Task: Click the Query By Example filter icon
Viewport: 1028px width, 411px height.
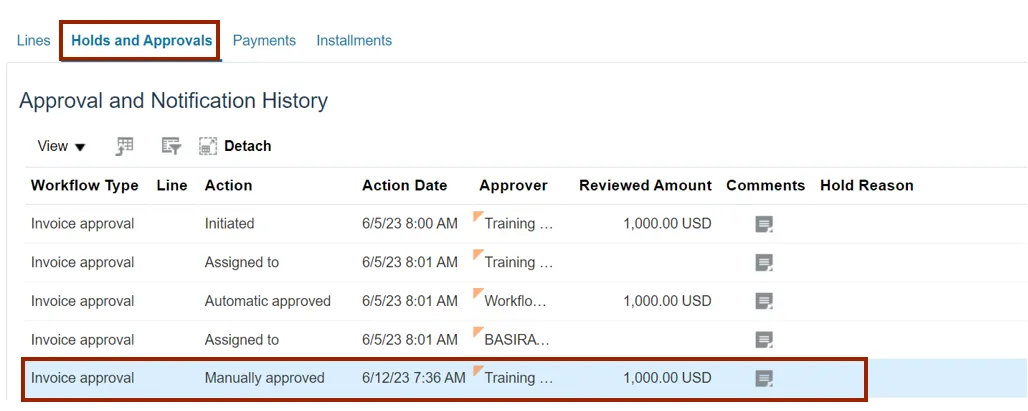Action: click(171, 146)
